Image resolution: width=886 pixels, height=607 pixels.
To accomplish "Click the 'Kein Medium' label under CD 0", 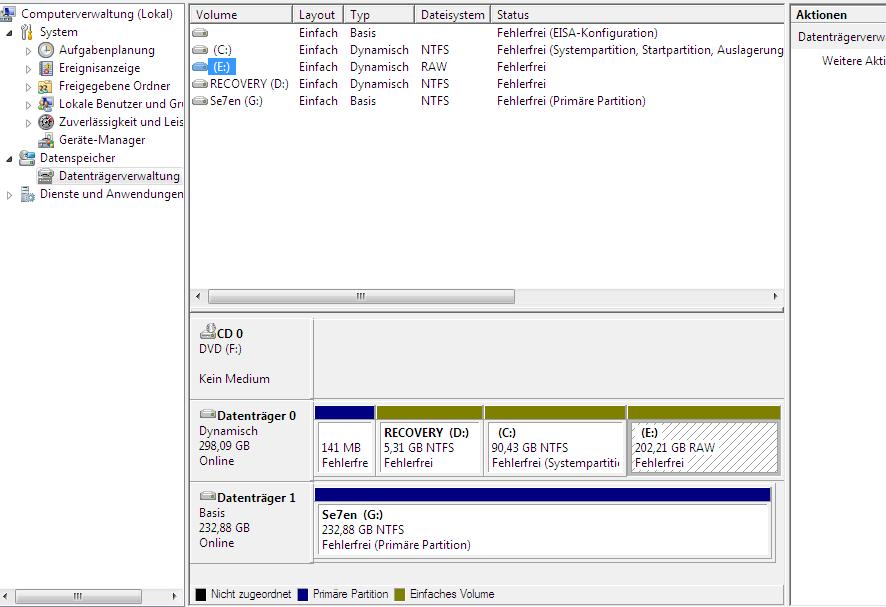I will pos(234,379).
